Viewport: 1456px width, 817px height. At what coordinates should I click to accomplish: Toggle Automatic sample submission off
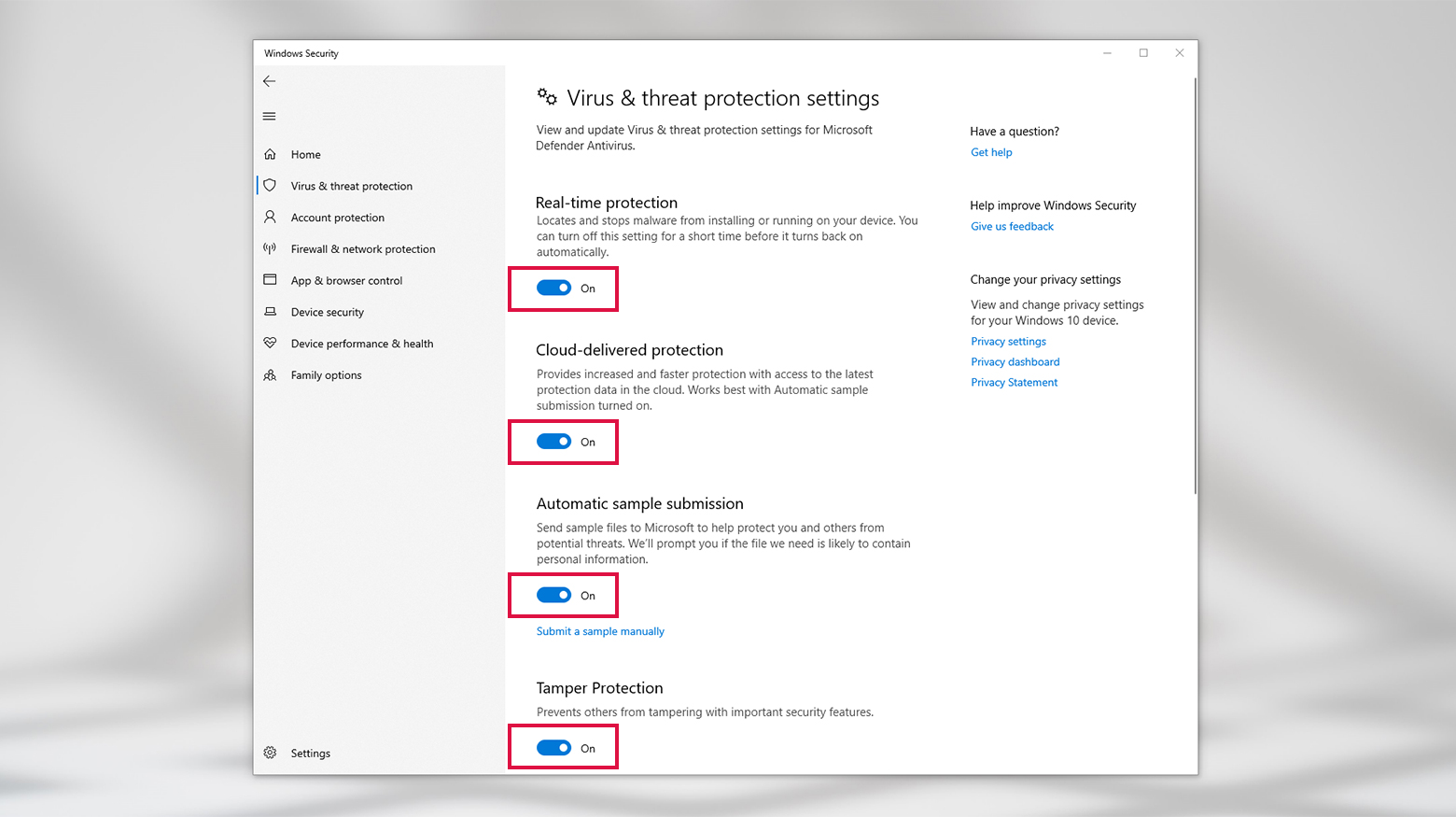pos(556,595)
